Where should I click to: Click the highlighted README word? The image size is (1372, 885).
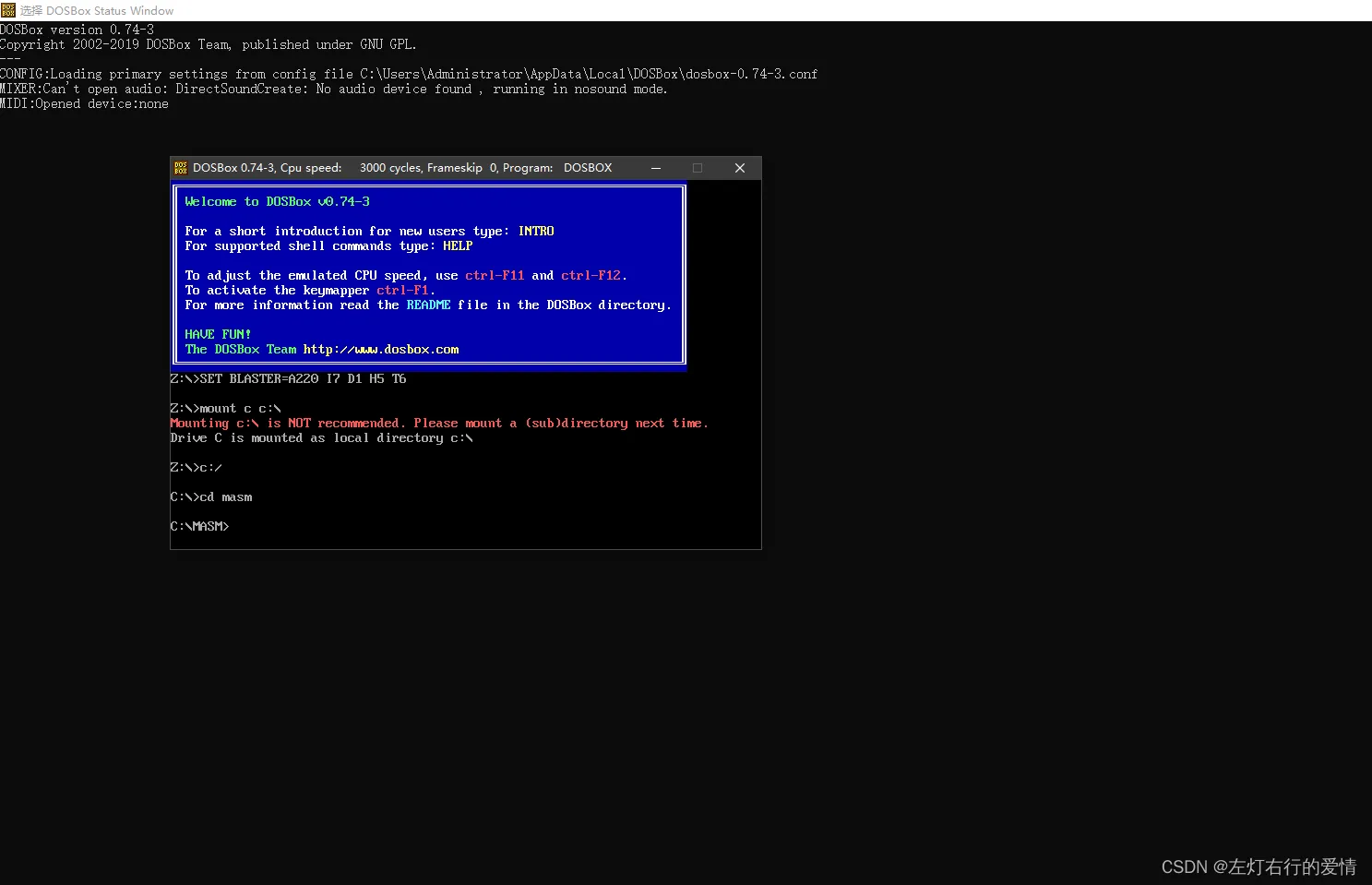click(428, 305)
